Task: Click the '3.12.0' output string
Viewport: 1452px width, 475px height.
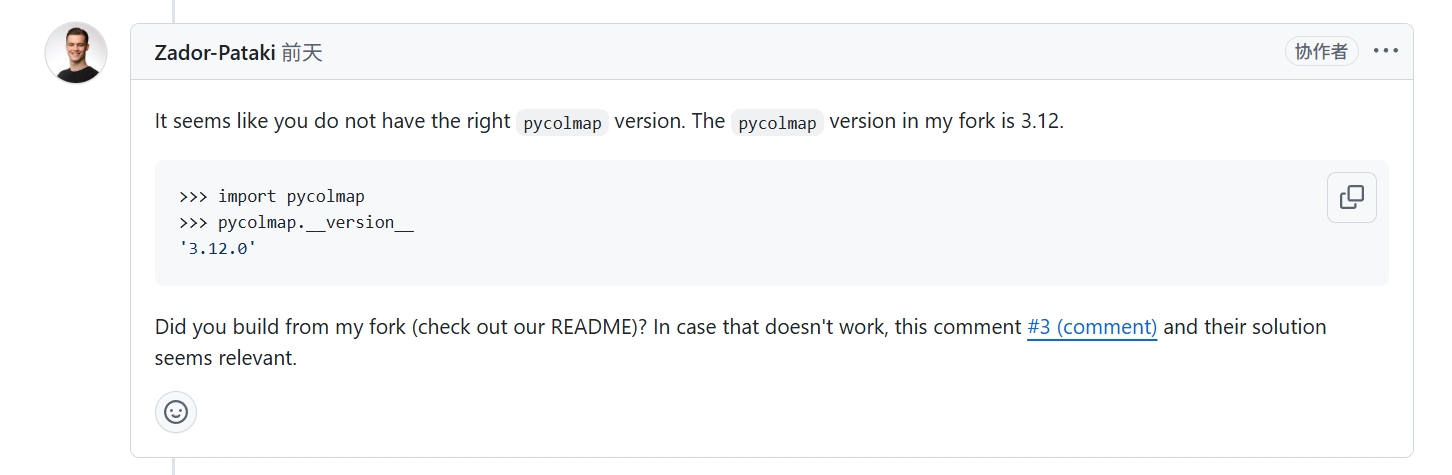Action: coord(218,248)
